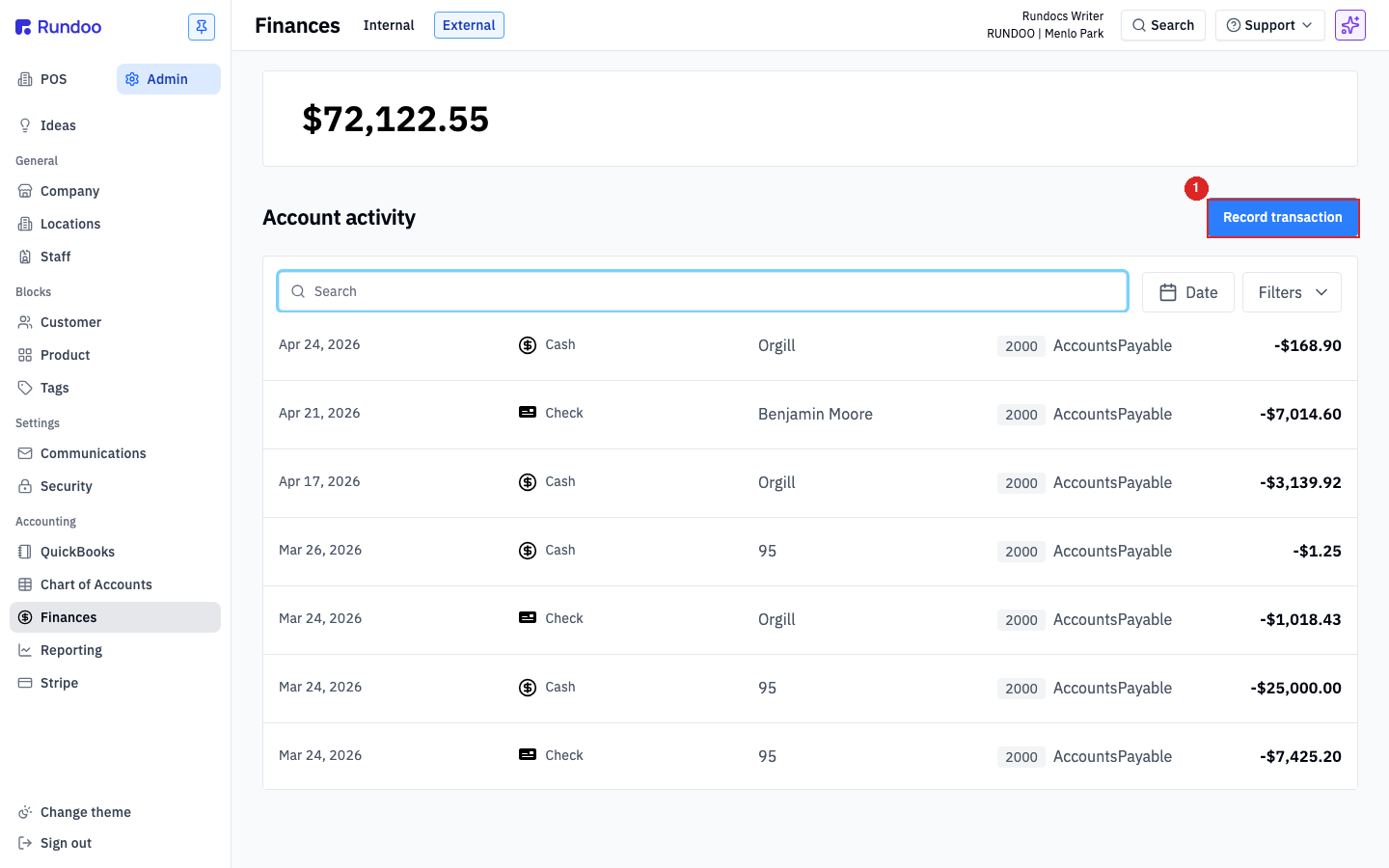Switch to the Internal tab
1389x868 pixels.
coord(389,25)
